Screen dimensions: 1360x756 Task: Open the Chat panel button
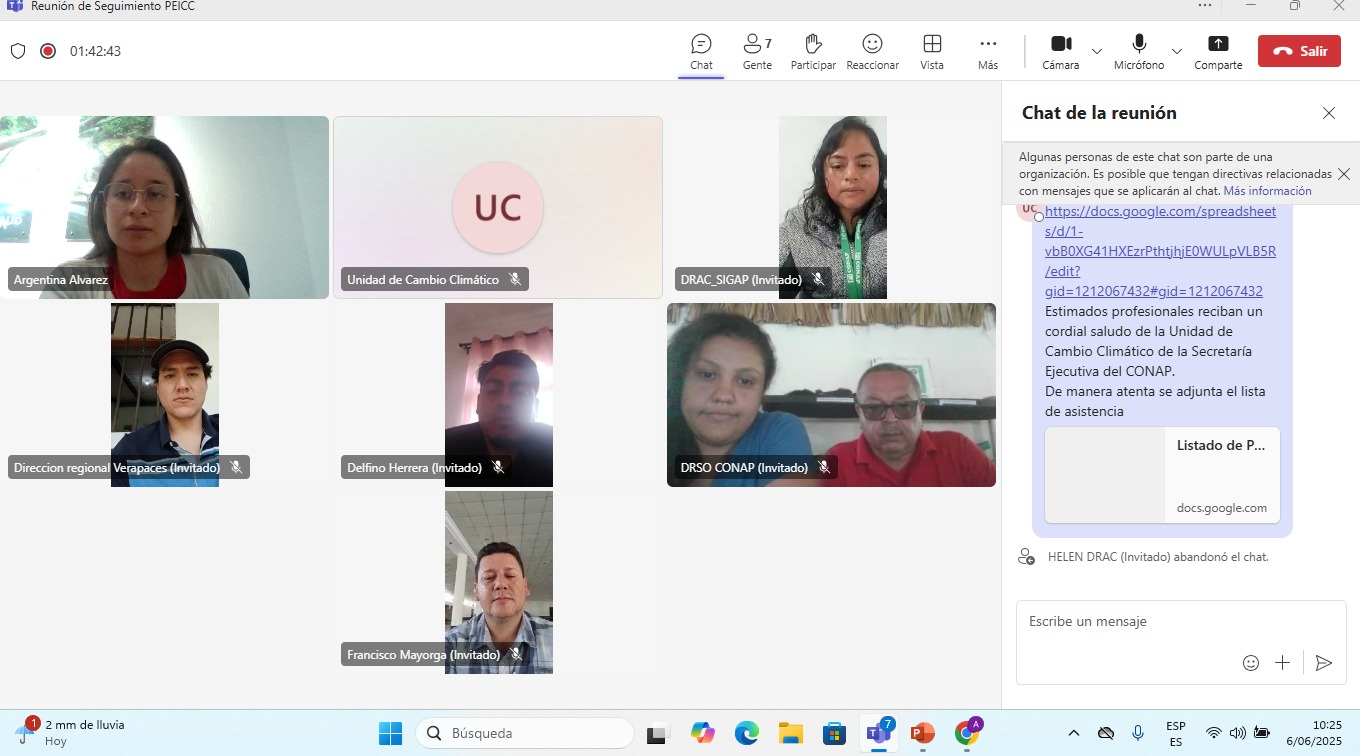701,51
